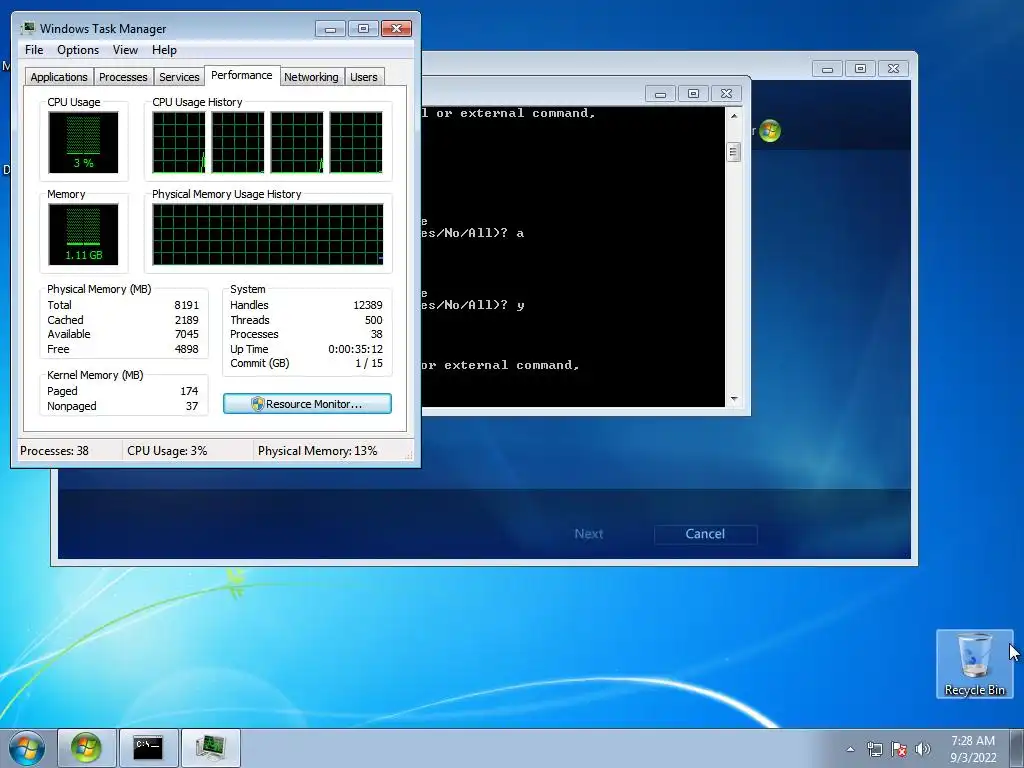
Task: Show hidden system tray icons arrow
Action: (x=850, y=749)
